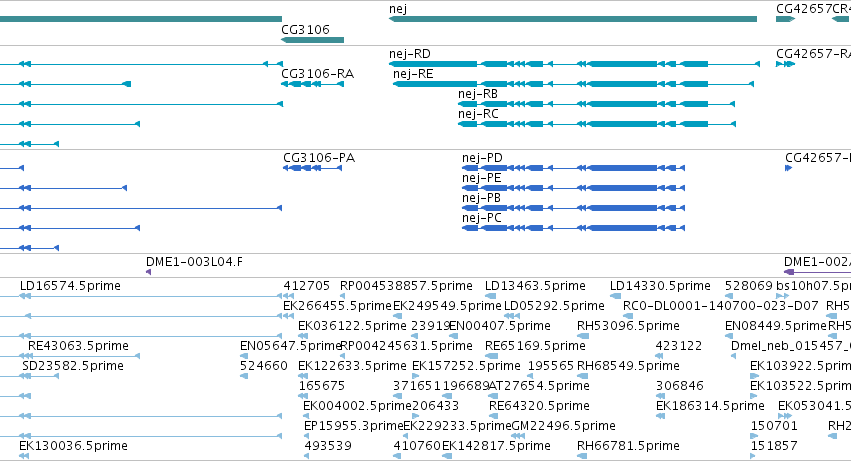Select the nej-PD protein label

pos(482,158)
